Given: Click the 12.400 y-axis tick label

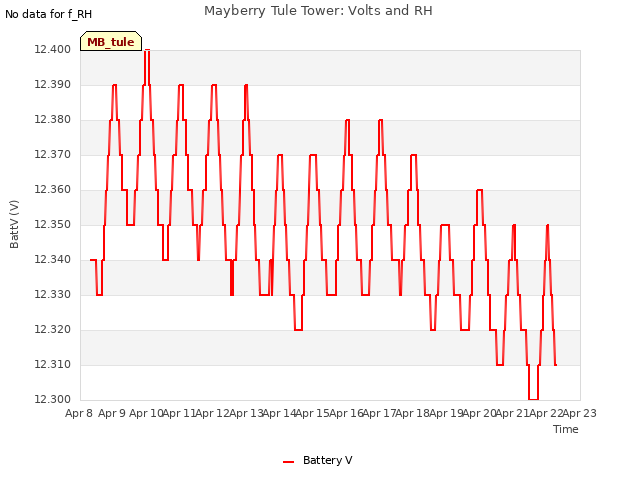Looking at the screenshot, I should [53, 50].
